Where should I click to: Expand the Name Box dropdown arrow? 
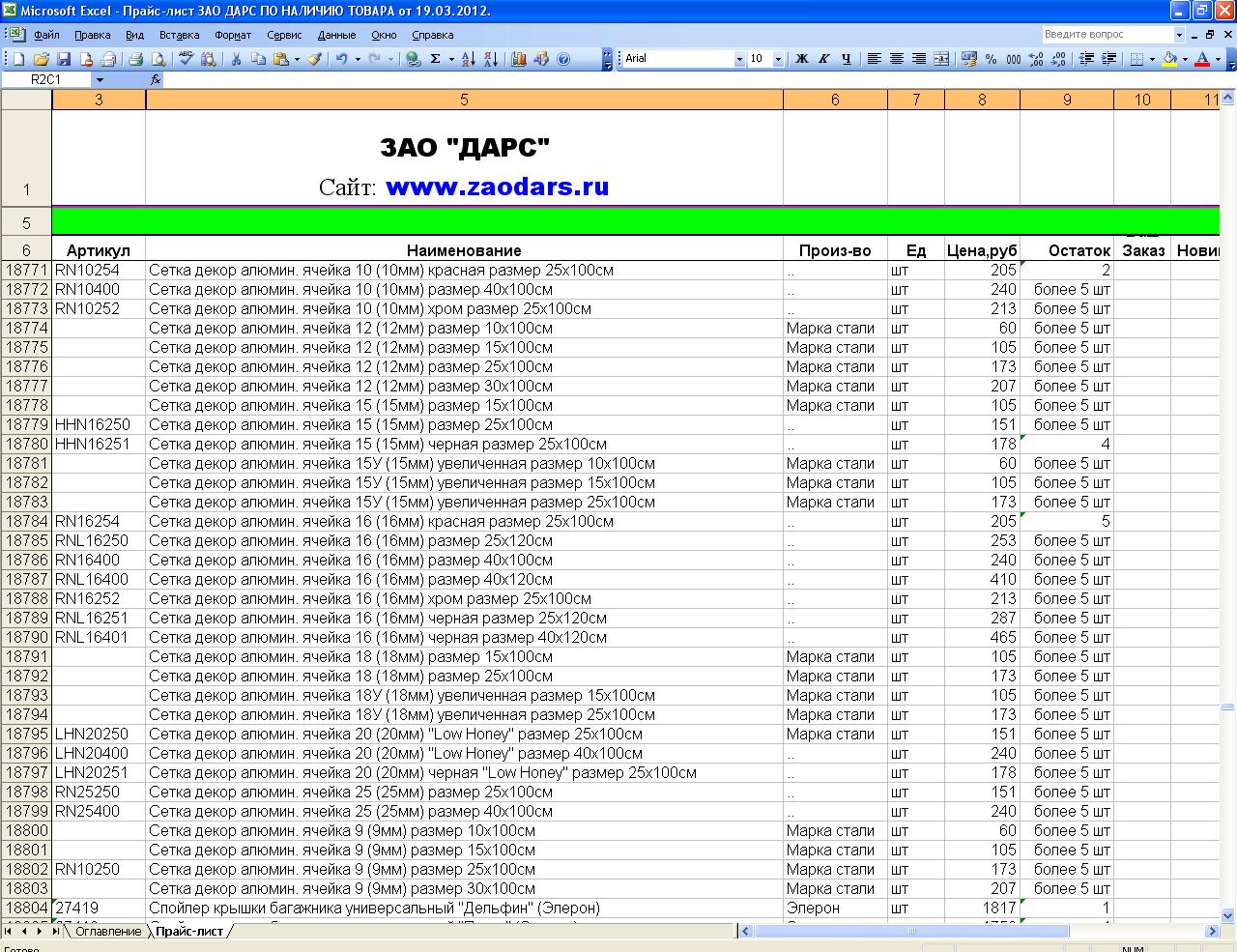click(100, 79)
